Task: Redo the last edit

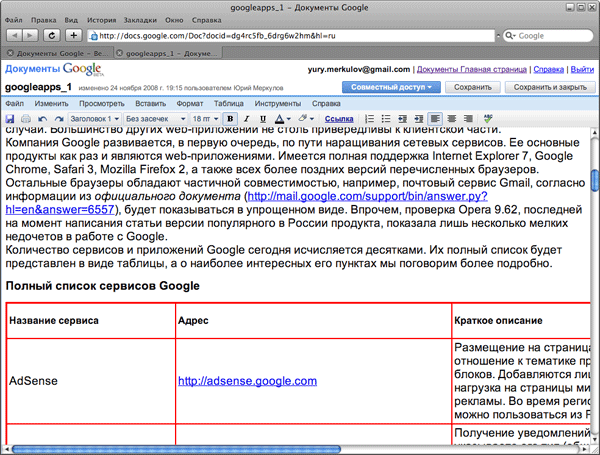Action: point(59,119)
